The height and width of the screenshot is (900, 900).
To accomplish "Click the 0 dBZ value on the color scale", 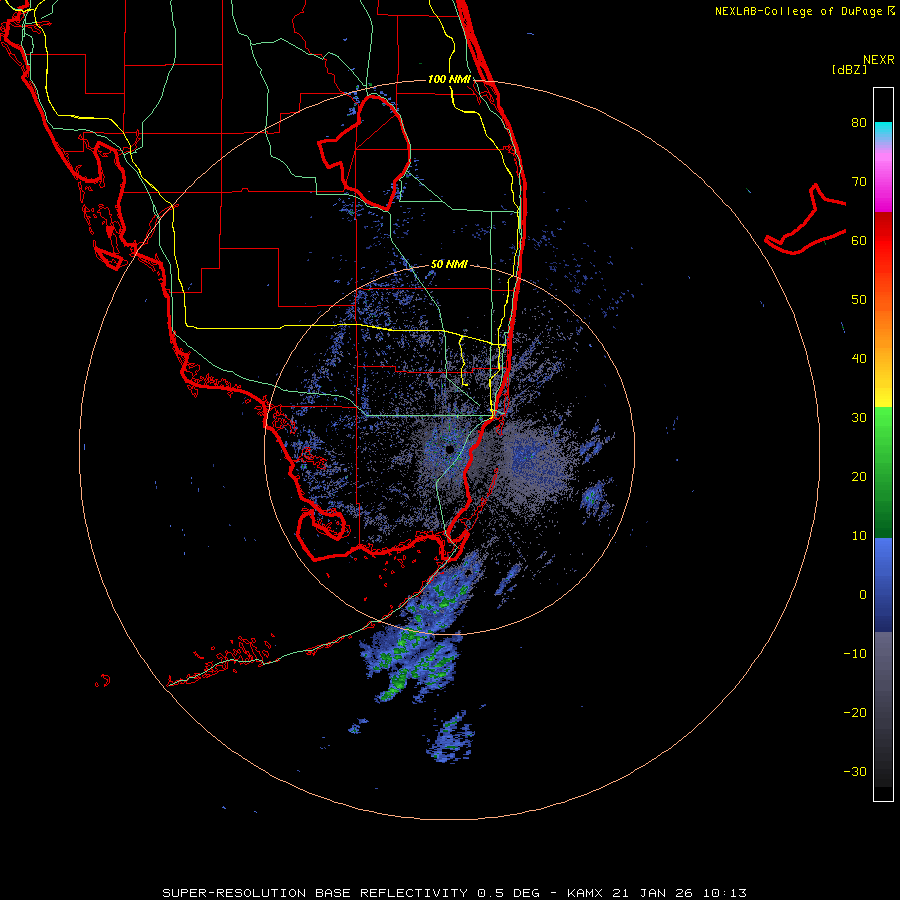I will coord(863,595).
